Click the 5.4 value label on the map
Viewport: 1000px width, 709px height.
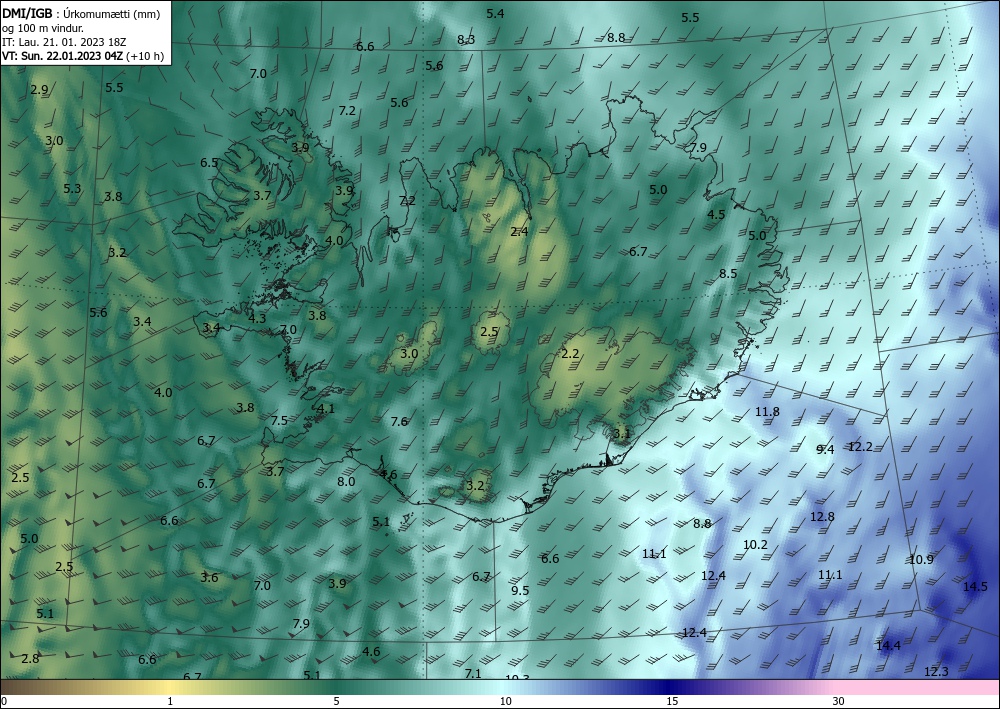coord(495,13)
